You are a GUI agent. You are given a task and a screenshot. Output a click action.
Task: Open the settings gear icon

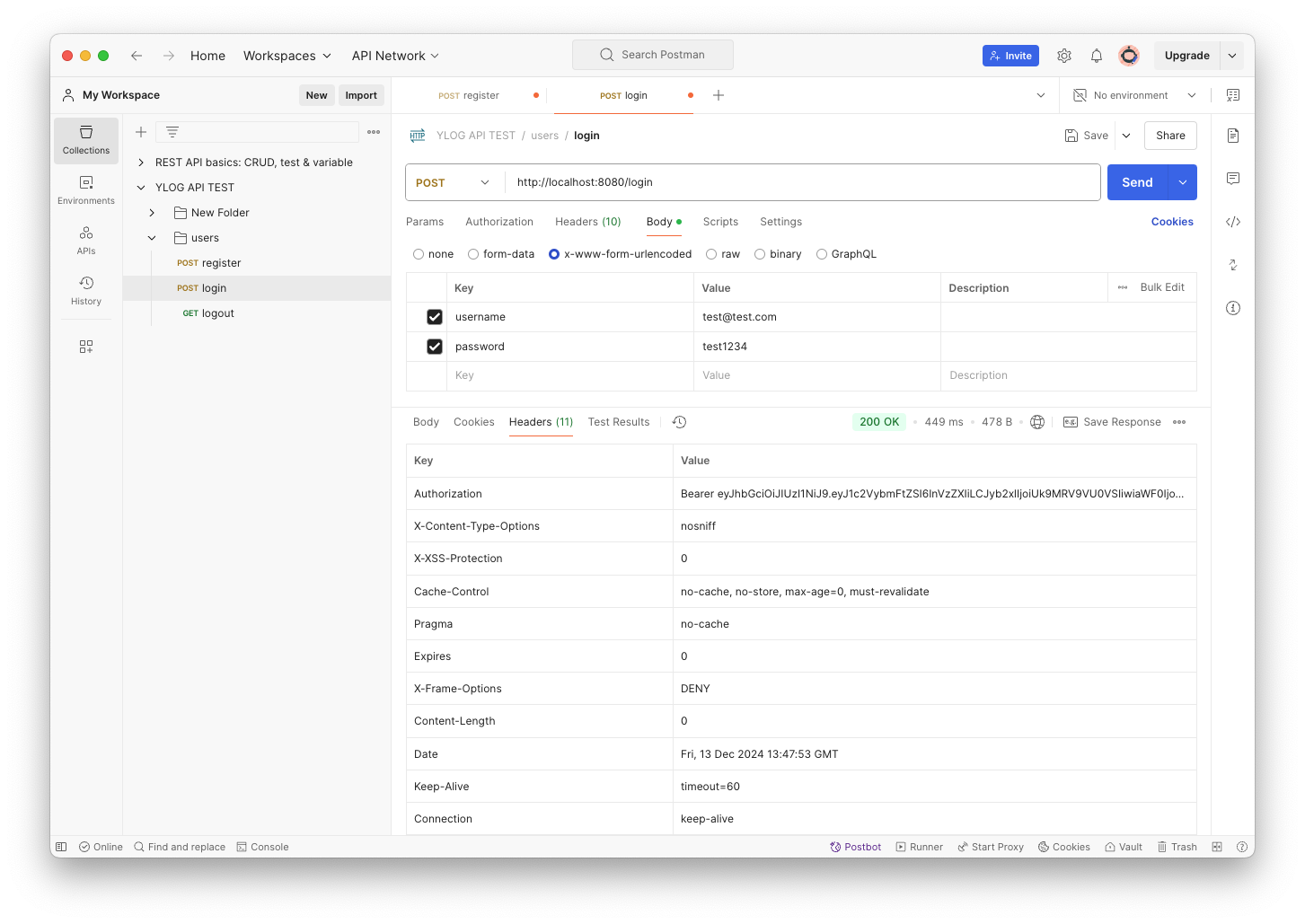[1064, 56]
